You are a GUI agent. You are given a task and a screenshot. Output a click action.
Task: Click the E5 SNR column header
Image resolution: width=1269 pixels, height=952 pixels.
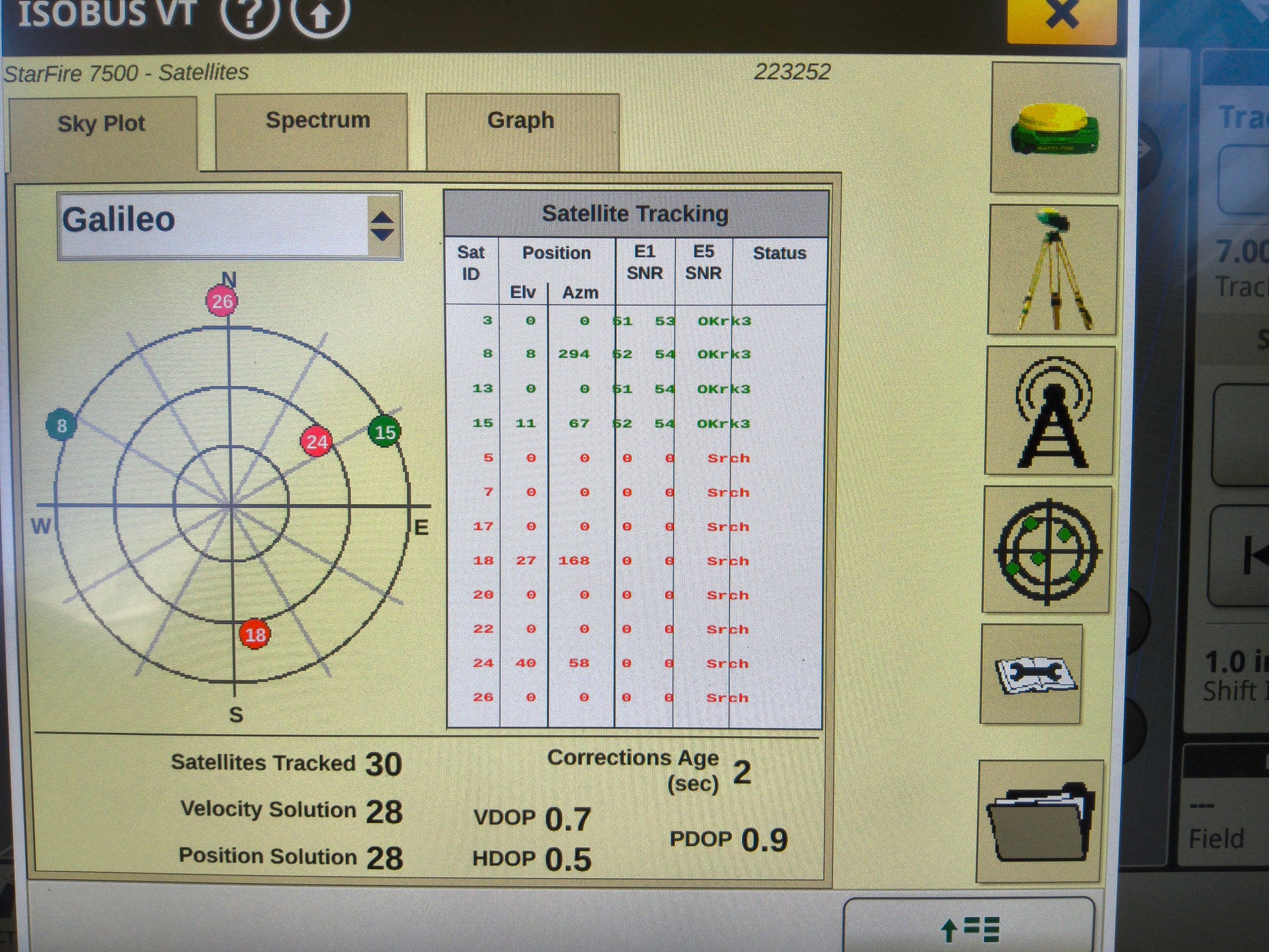(703, 262)
